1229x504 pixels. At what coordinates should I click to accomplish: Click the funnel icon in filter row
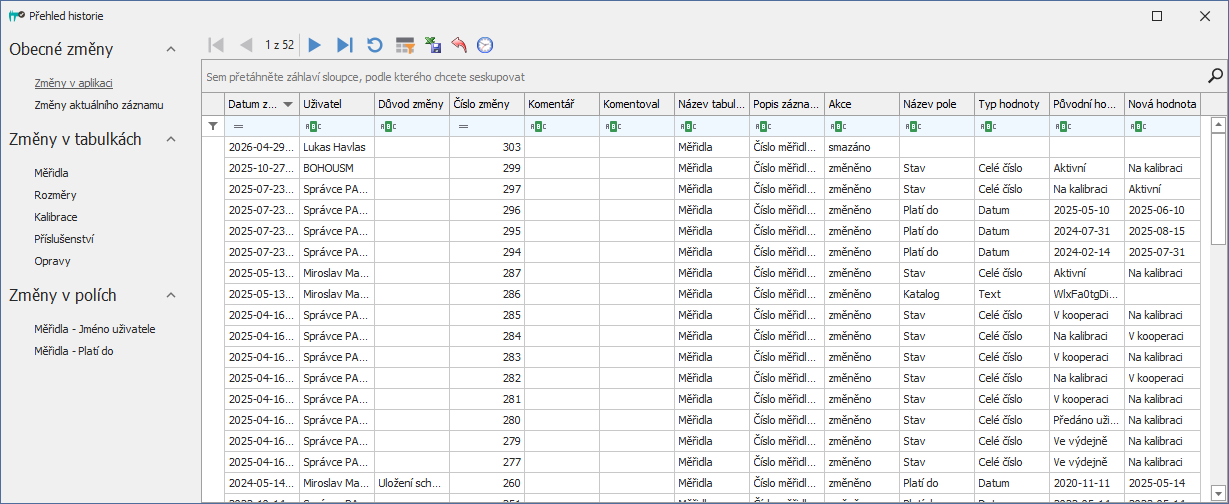(x=212, y=126)
